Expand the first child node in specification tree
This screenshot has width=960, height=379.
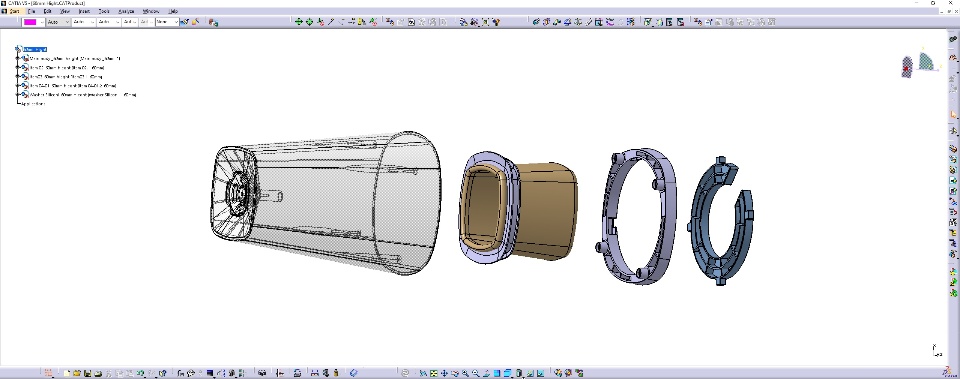point(18,58)
